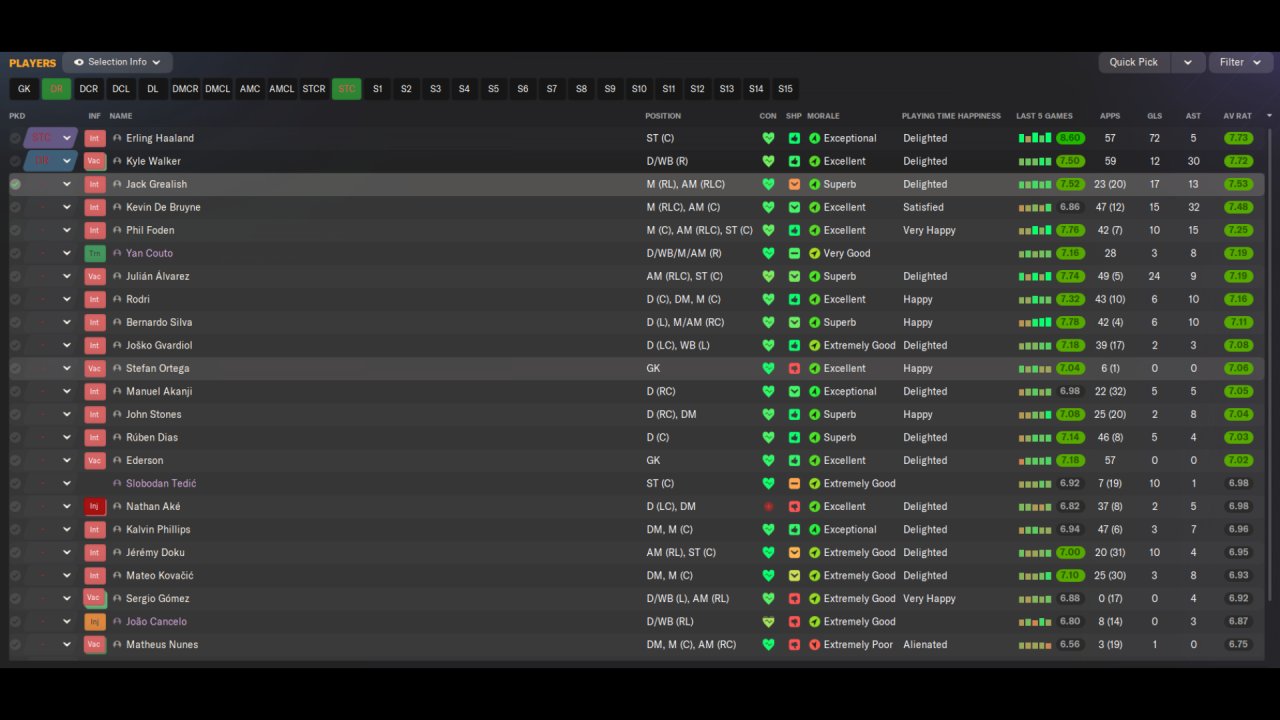Screen dimensions: 1280x720
Task: Click Matheus Nunes' red morale icon
Action: tap(814, 644)
